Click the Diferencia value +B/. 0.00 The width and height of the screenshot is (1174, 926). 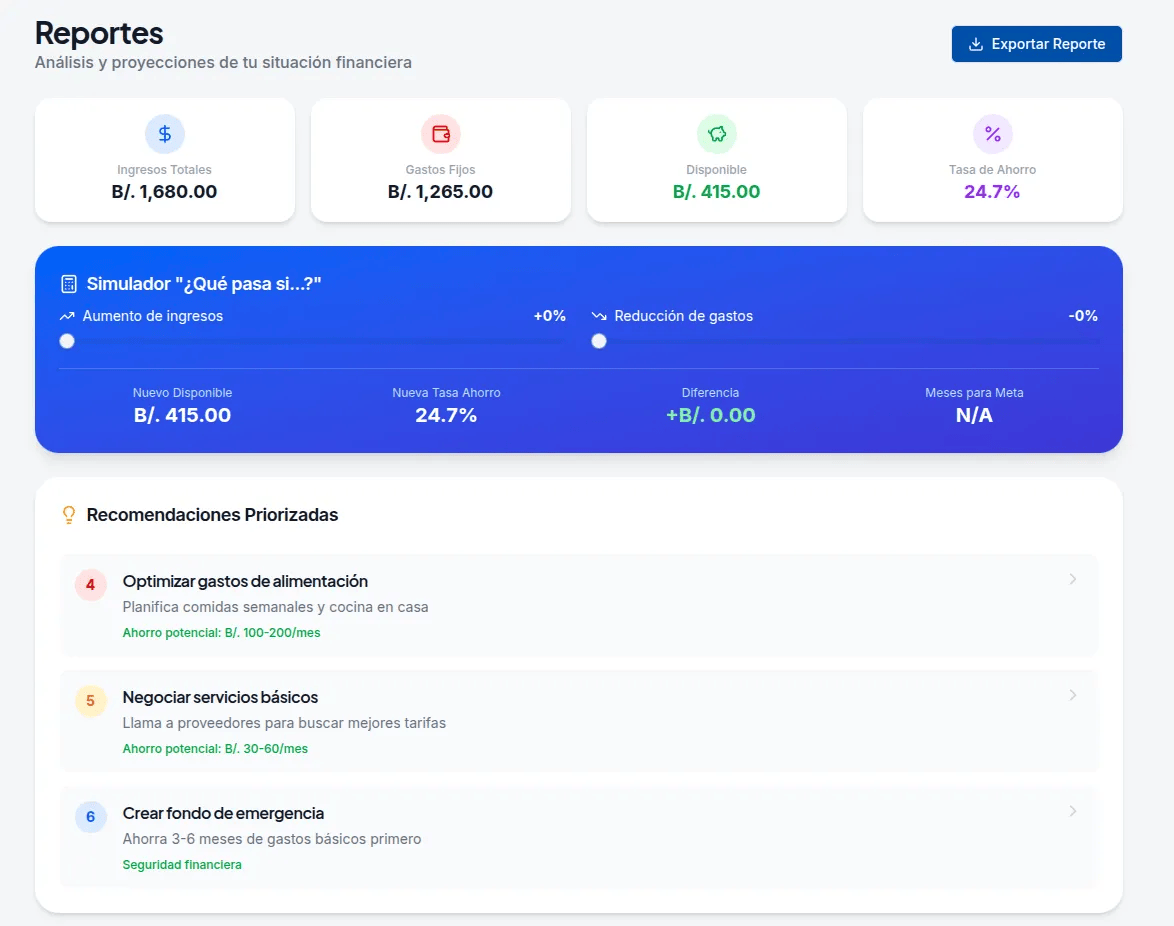tap(711, 415)
